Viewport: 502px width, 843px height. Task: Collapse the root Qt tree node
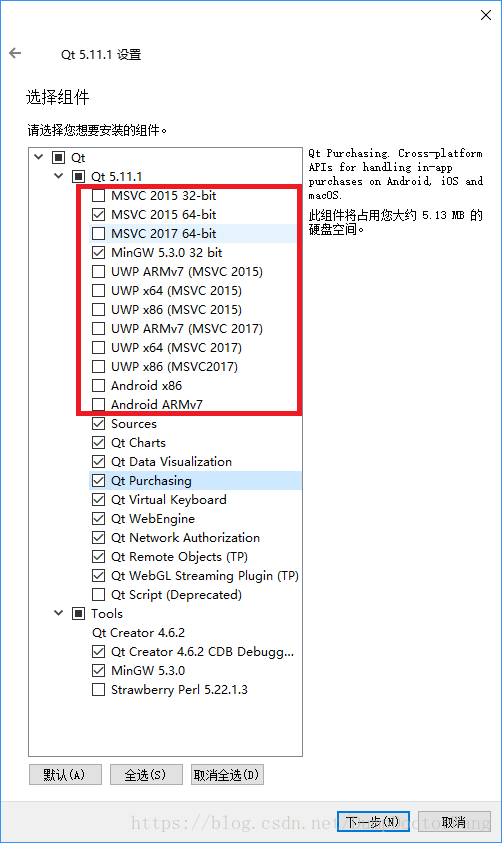(x=39, y=157)
